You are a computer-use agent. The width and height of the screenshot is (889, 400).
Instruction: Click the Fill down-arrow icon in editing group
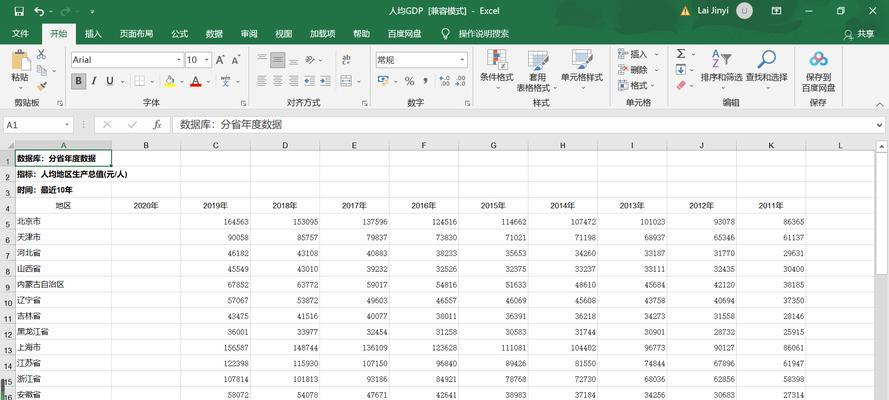[681, 70]
